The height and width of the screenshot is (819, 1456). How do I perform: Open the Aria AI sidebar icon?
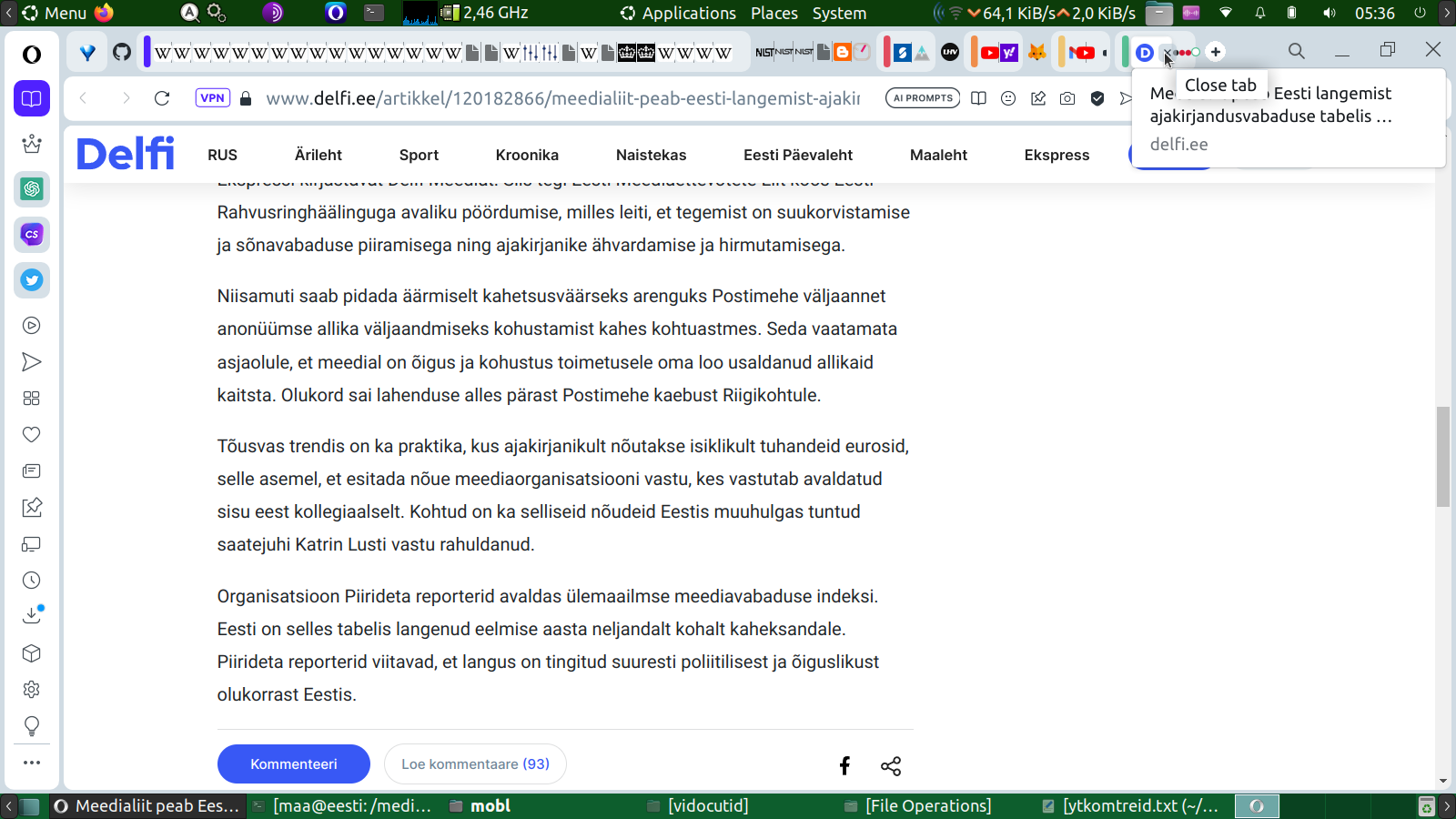coord(32,144)
